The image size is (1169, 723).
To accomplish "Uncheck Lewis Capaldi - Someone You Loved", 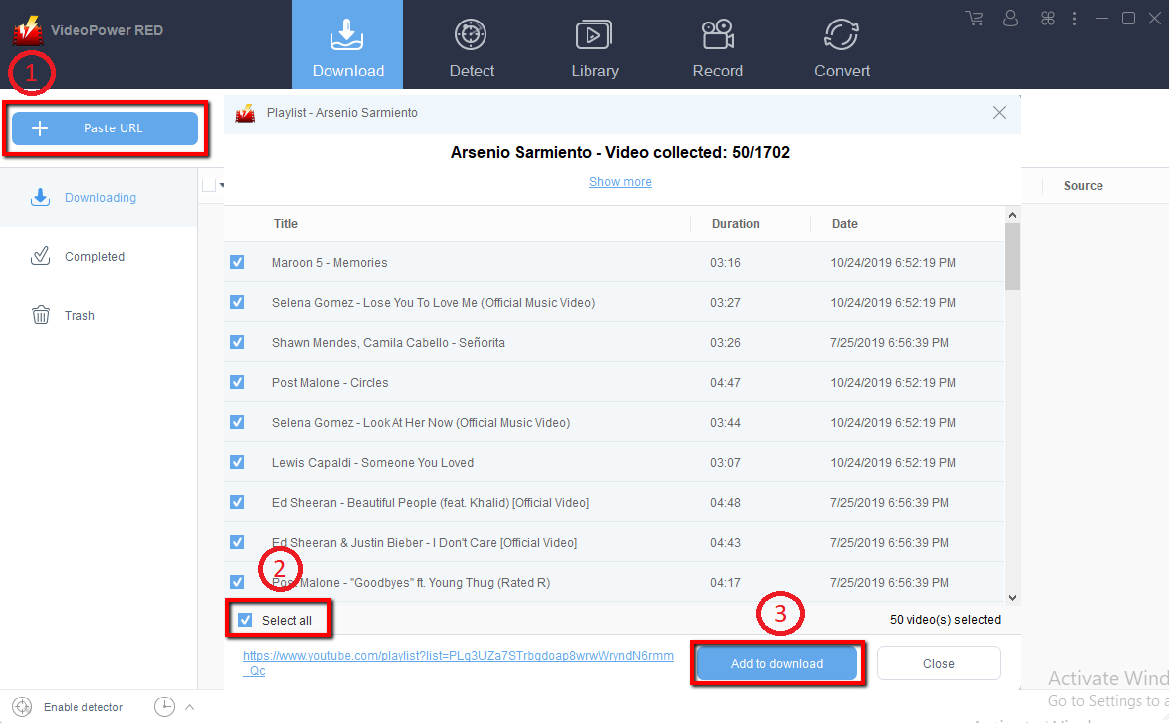I will tap(237, 462).
